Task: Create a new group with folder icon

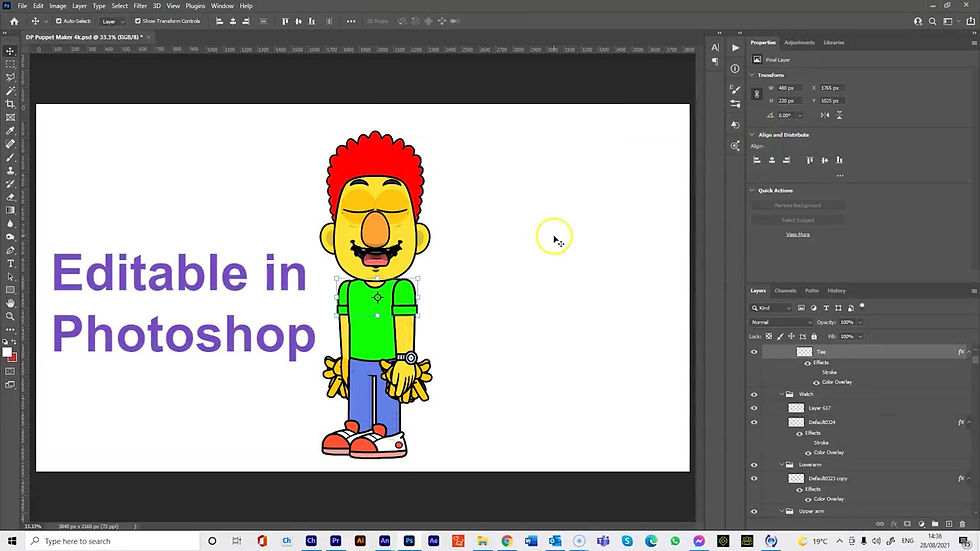Action: tap(935, 524)
